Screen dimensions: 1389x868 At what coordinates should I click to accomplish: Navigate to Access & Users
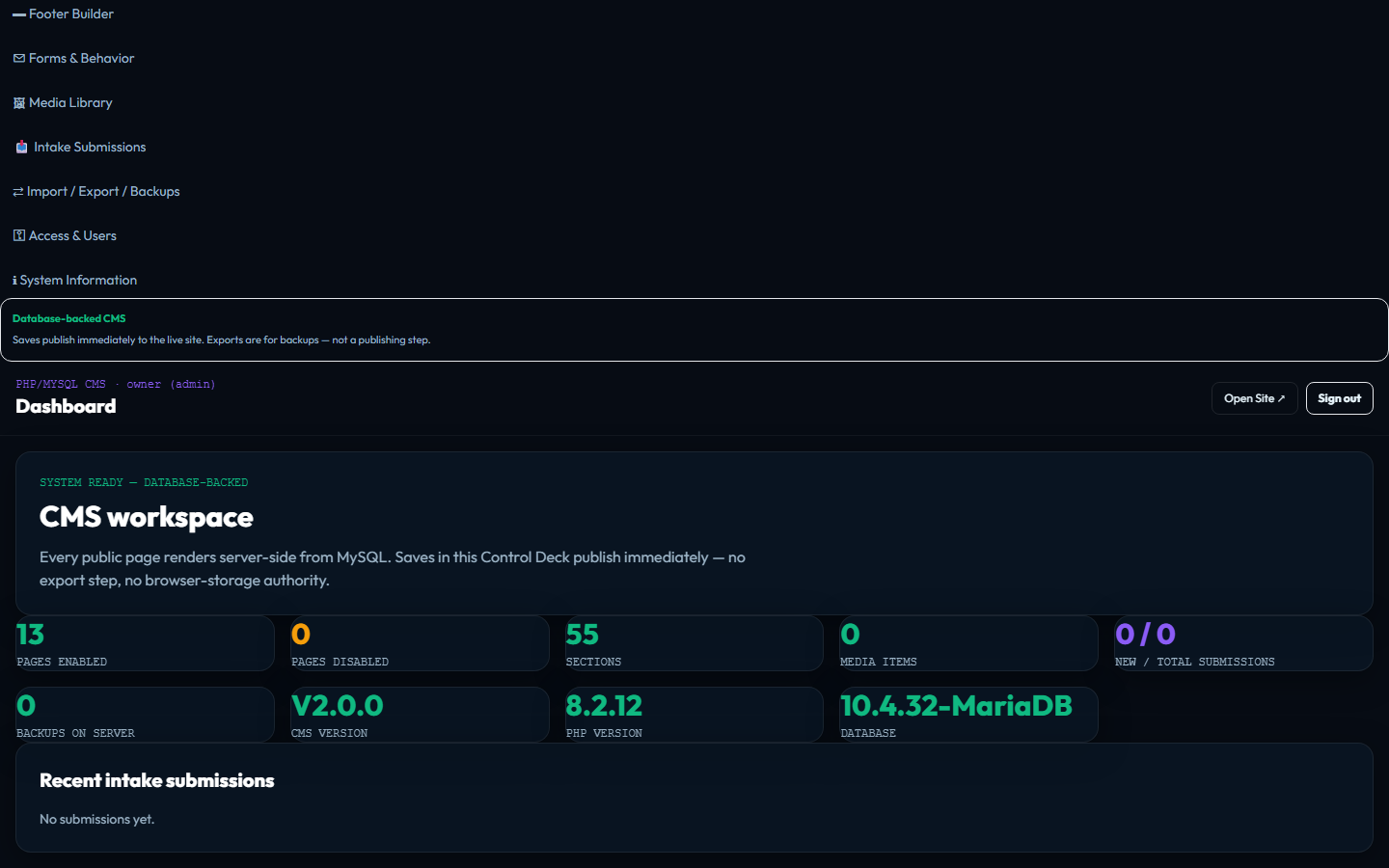[65, 236]
